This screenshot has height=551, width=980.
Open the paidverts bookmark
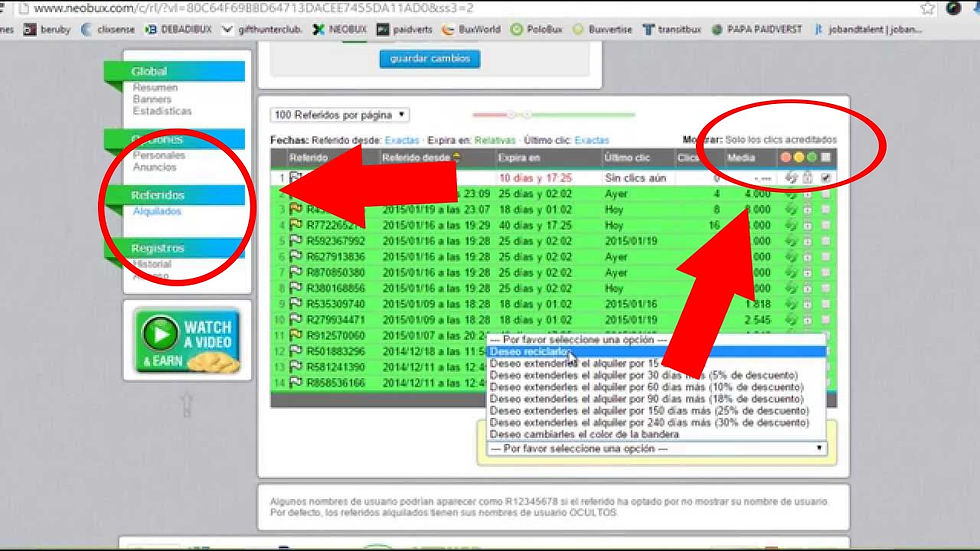pos(404,29)
